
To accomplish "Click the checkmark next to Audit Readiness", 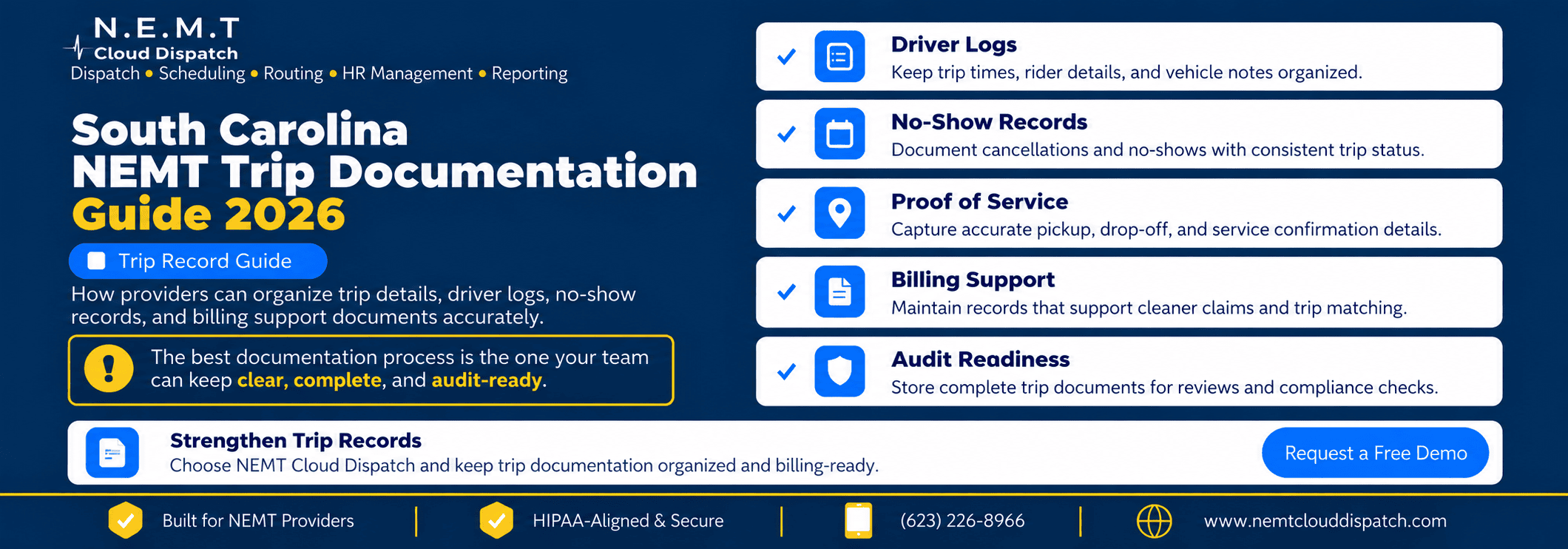I will (787, 371).
